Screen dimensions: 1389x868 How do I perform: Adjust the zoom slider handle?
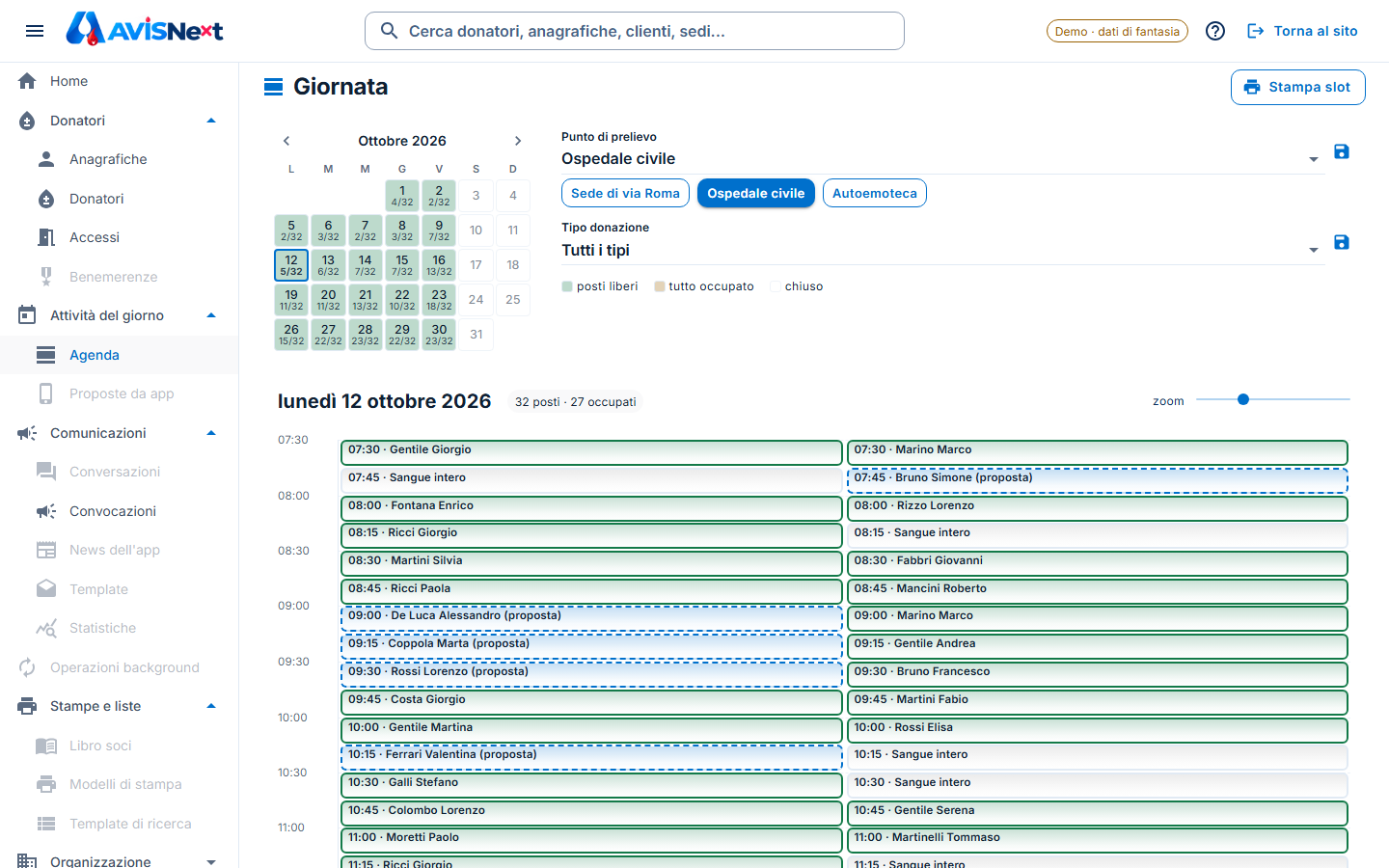[x=1243, y=399]
